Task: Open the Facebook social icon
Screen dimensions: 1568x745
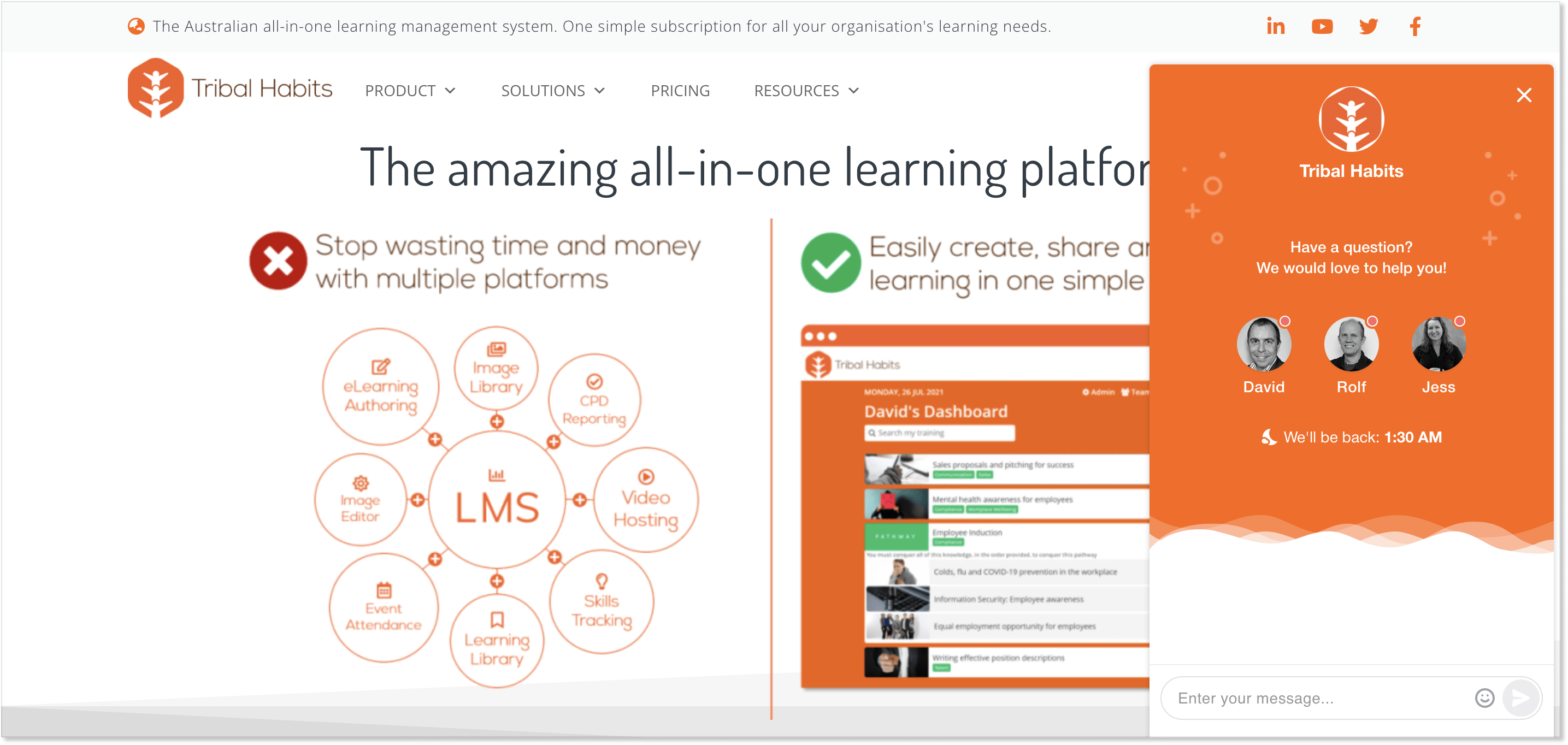Action: pos(1414,26)
